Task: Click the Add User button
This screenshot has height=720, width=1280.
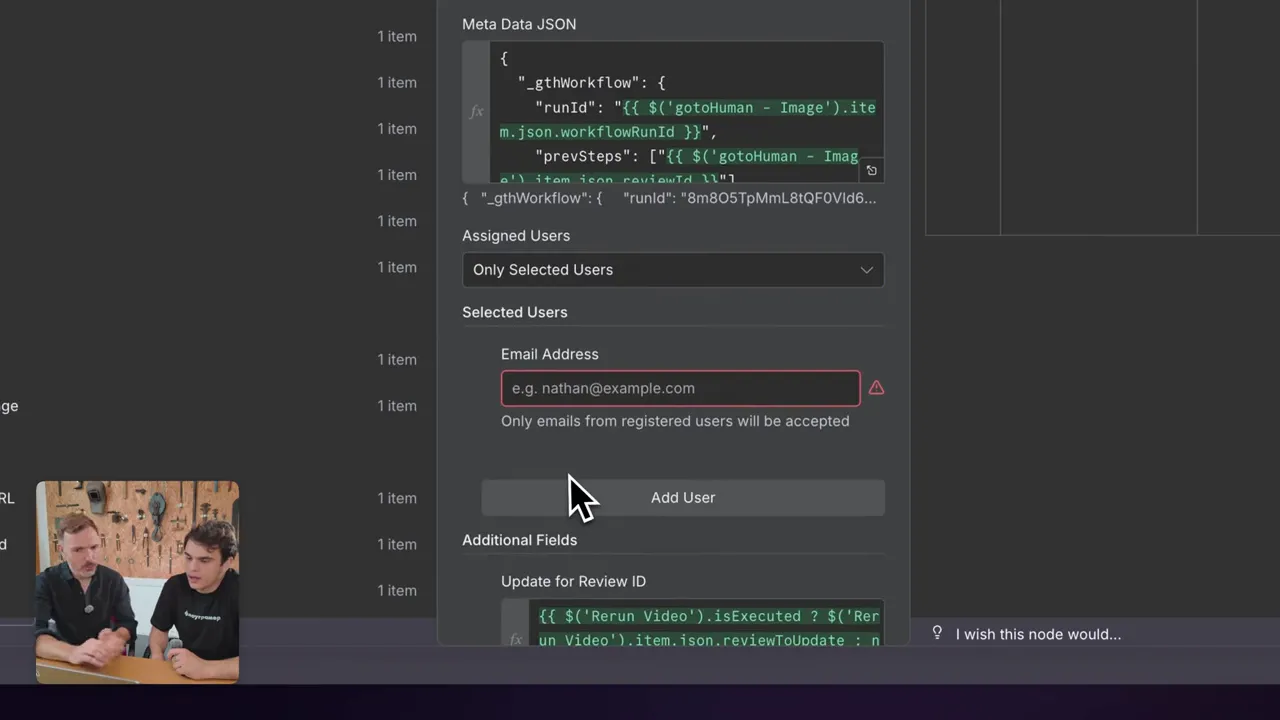Action: pyautogui.click(x=683, y=497)
